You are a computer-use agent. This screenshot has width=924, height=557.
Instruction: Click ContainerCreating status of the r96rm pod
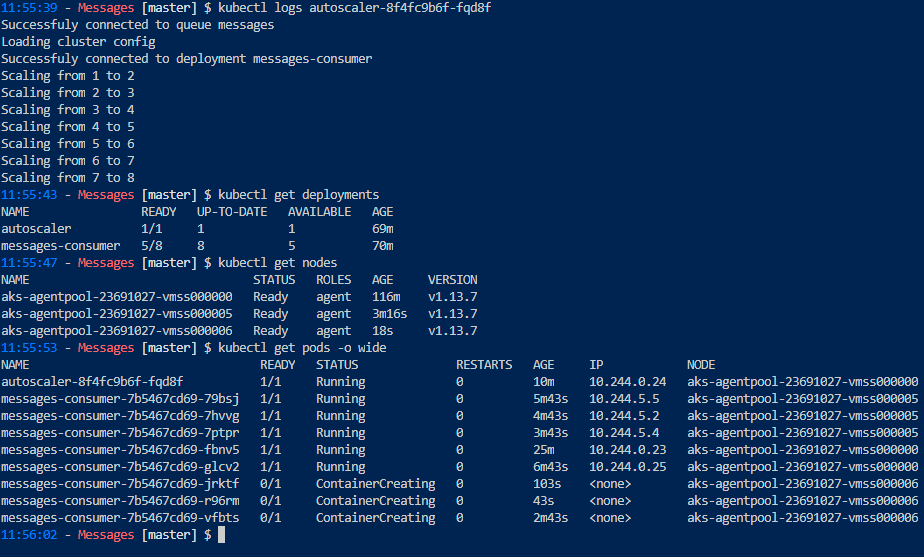[x=375, y=501]
